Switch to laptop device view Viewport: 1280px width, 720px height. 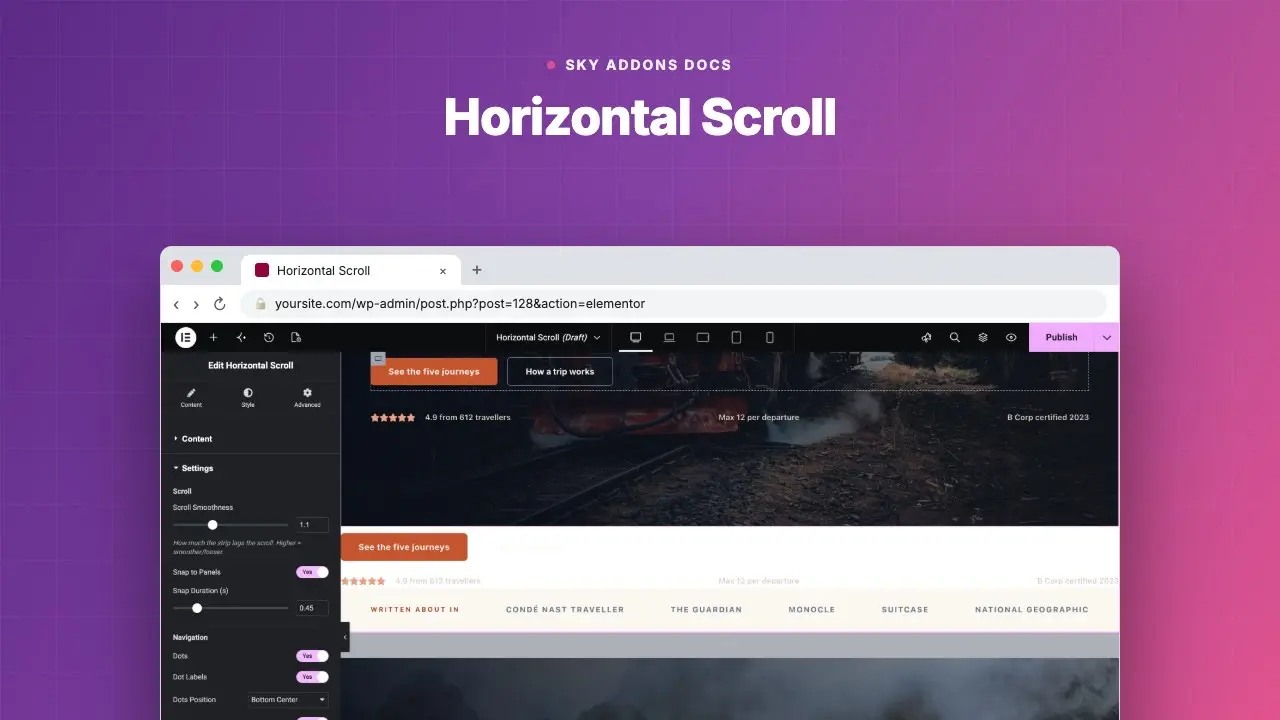[x=669, y=337]
